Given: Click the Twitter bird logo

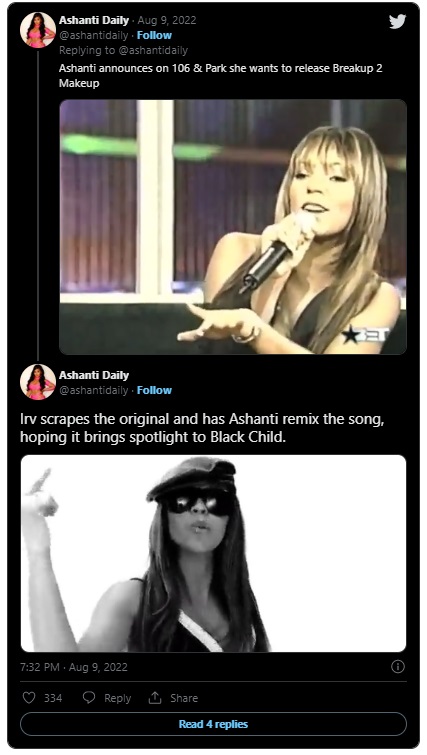Looking at the screenshot, I should (x=397, y=22).
